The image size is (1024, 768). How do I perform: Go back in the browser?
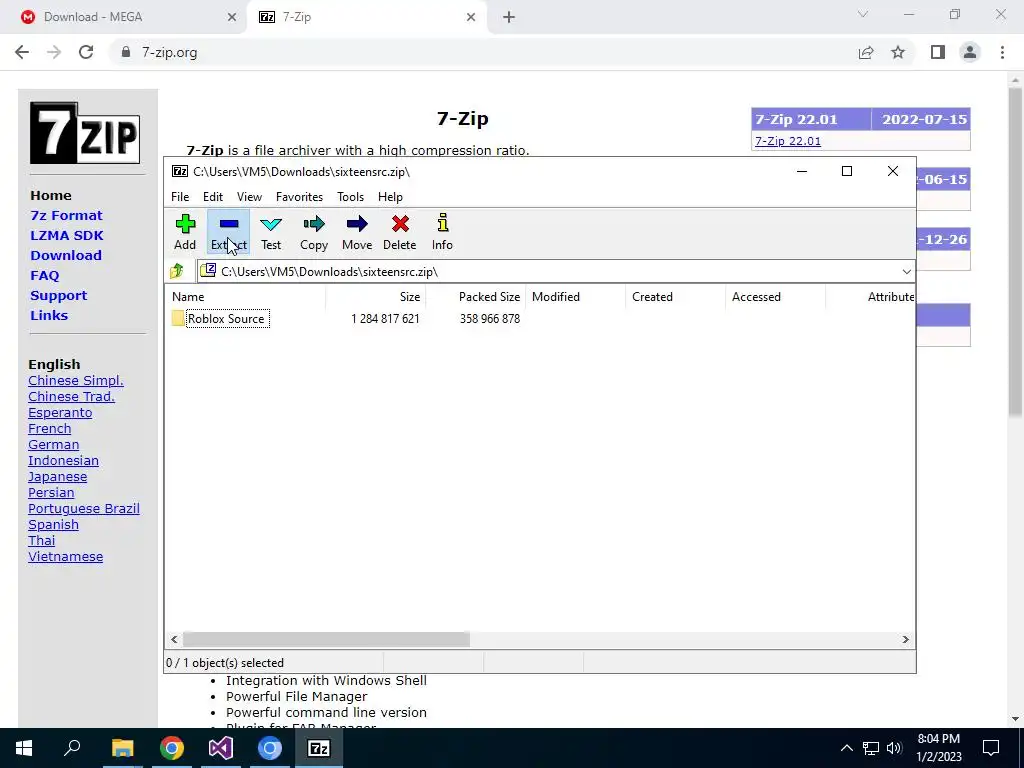pyautogui.click(x=22, y=52)
